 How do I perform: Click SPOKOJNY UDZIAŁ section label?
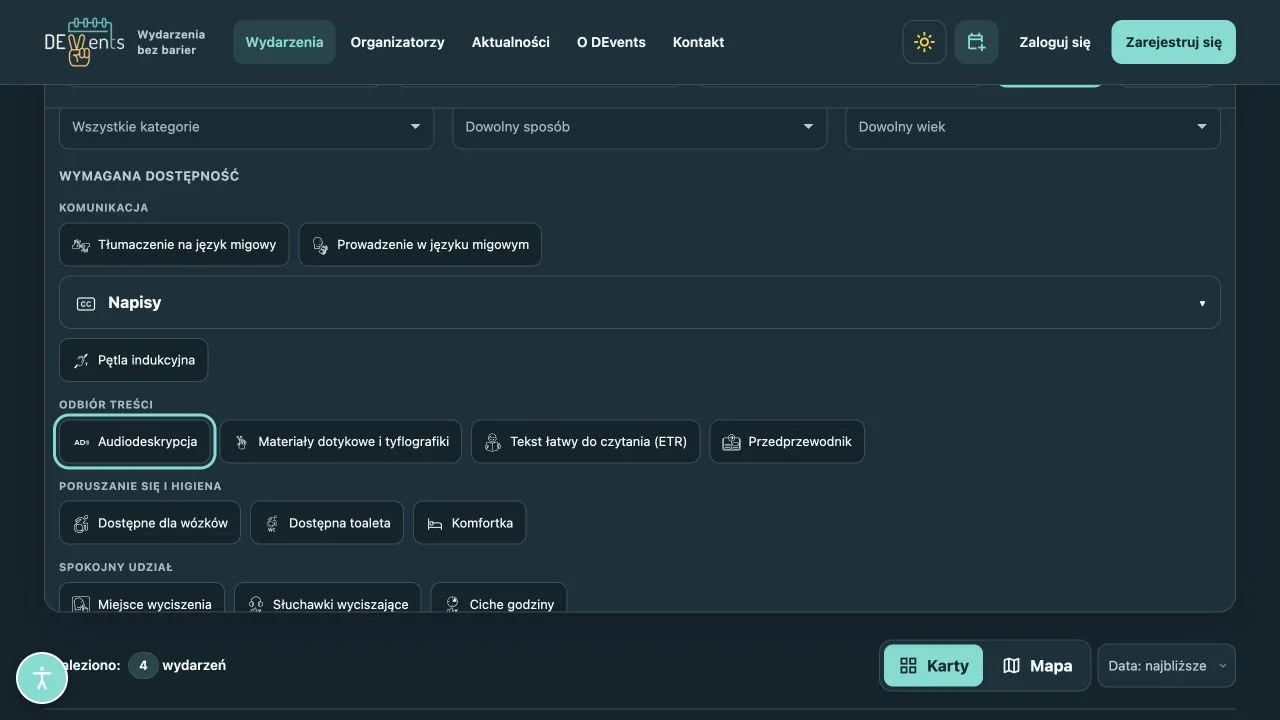[x=116, y=567]
